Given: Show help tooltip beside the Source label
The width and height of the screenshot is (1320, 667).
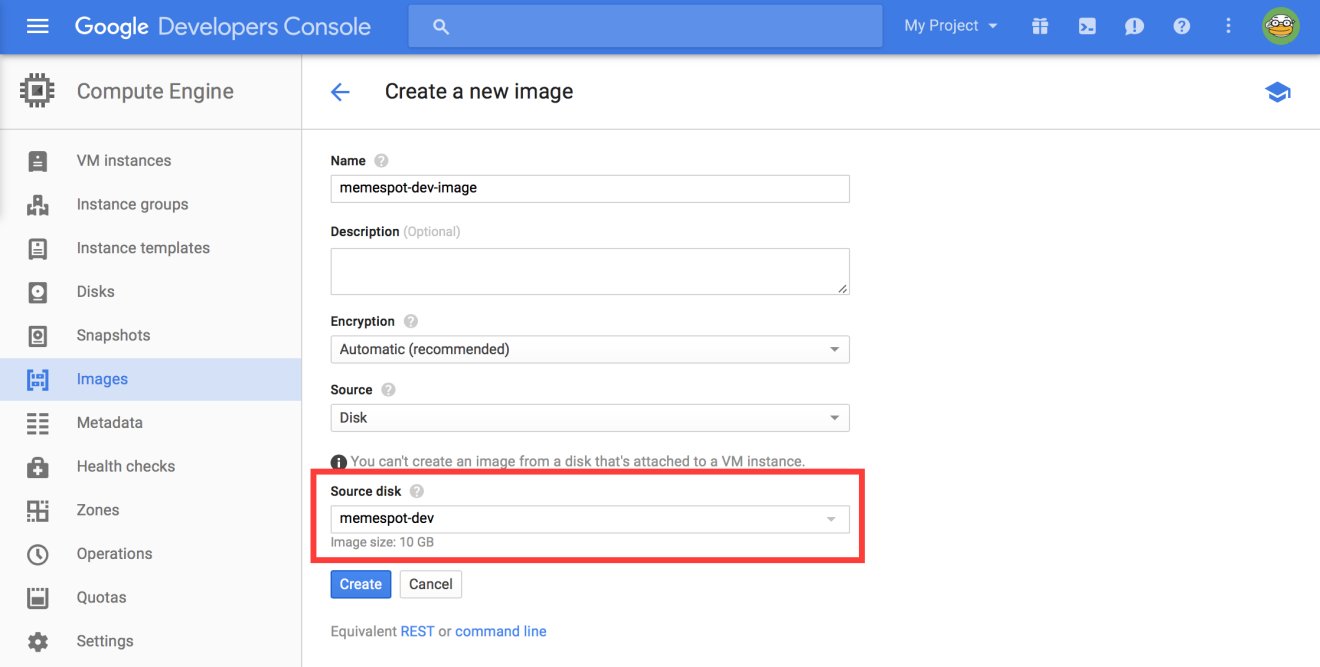Looking at the screenshot, I should tap(388, 390).
